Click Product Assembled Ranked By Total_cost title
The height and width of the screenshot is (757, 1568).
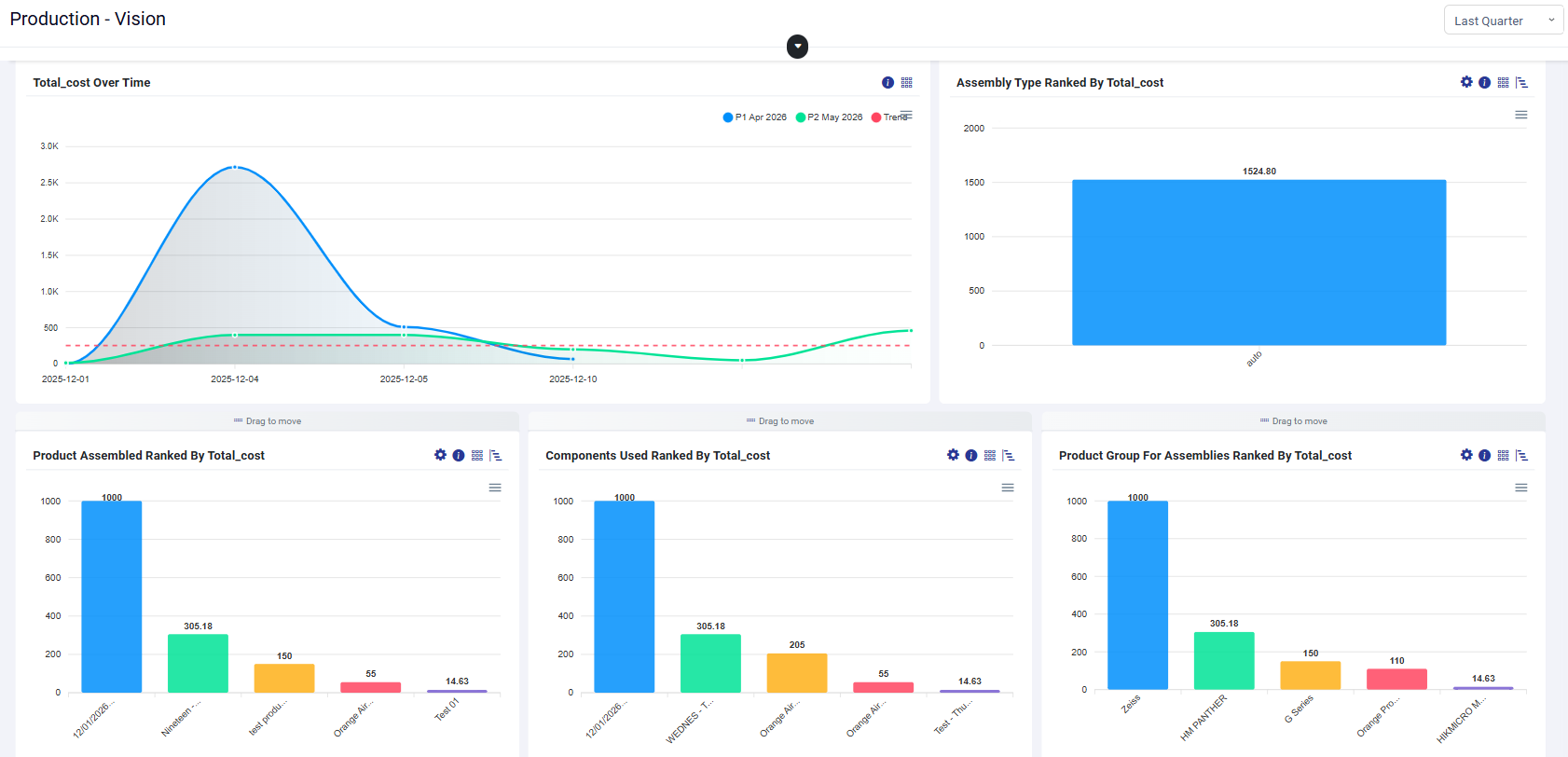coord(149,456)
